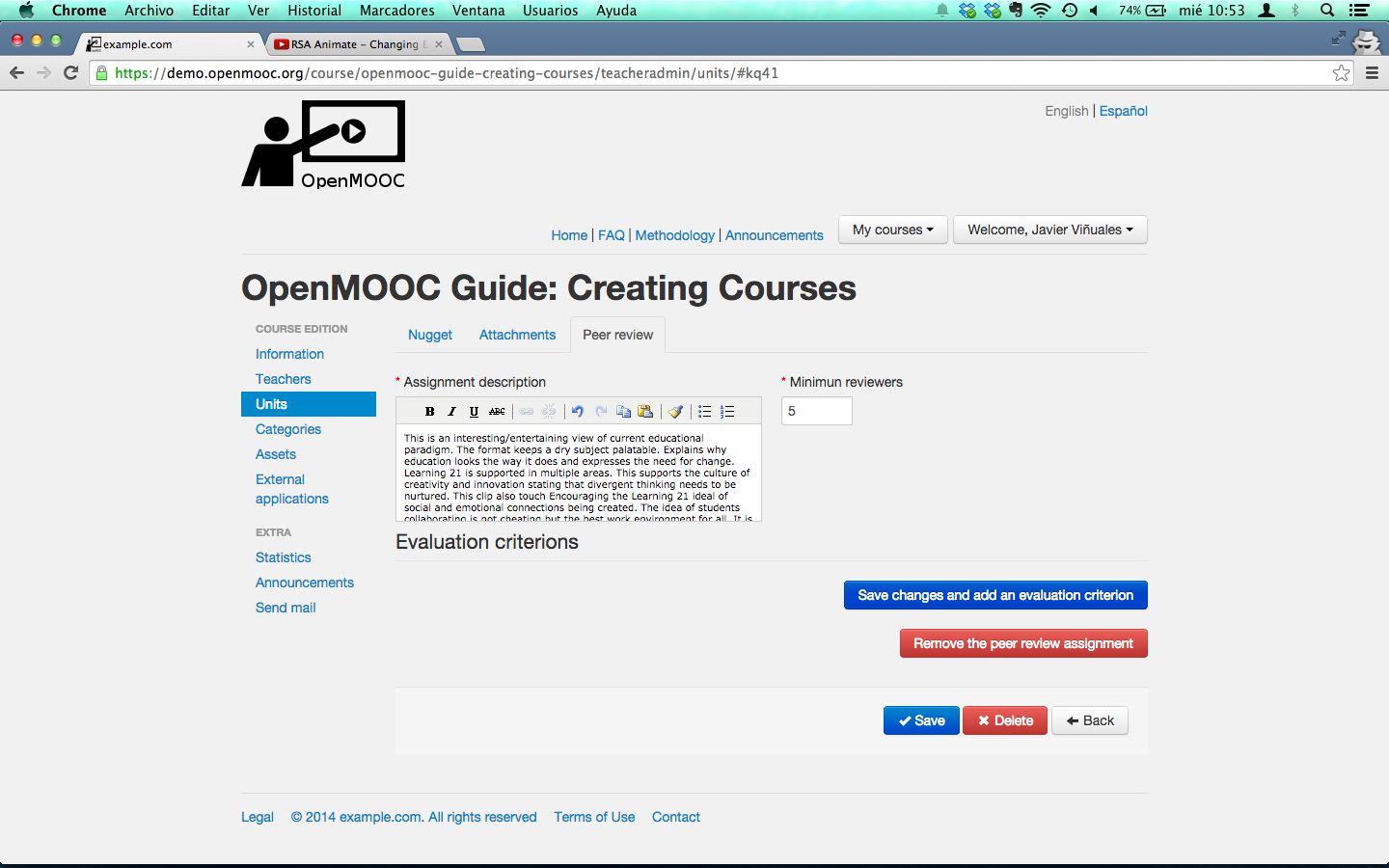1389x868 pixels.
Task: Click the red Delete button
Action: (x=1005, y=720)
